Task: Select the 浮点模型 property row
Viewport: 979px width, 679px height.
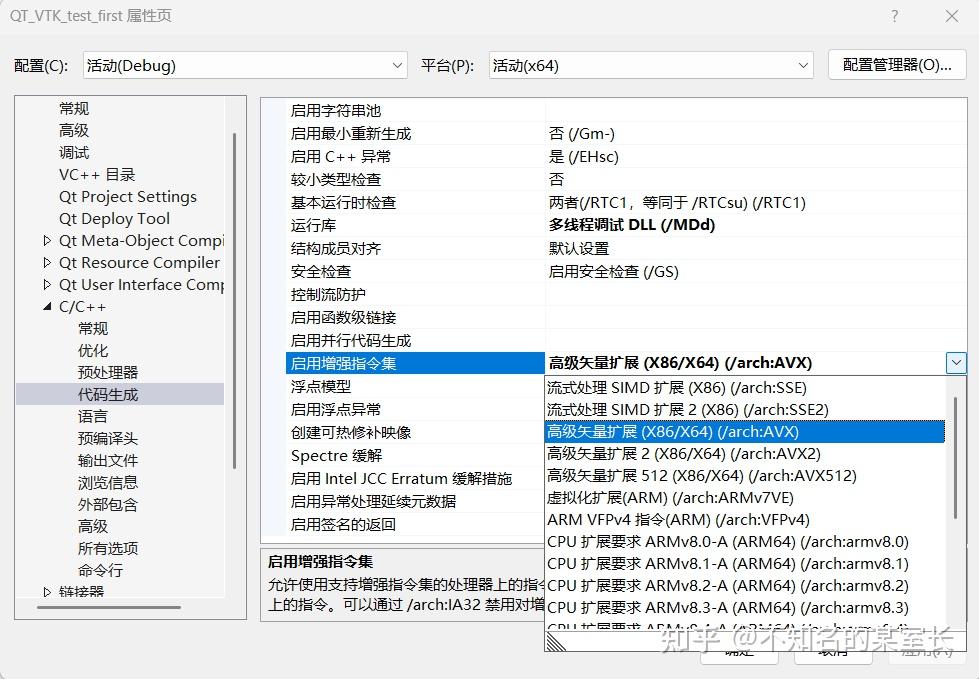Action: click(415, 386)
